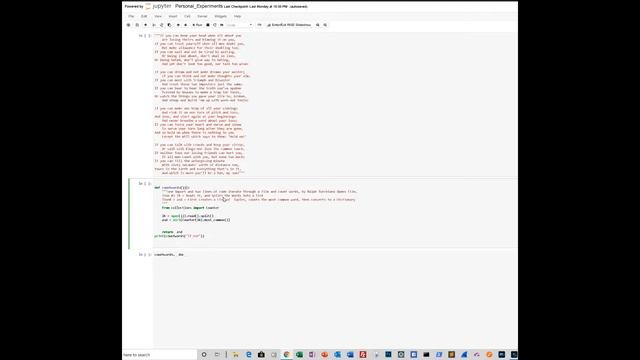Enter/Exit RISE Slideshow button
This screenshot has height=360, width=640.
tap(289, 25)
